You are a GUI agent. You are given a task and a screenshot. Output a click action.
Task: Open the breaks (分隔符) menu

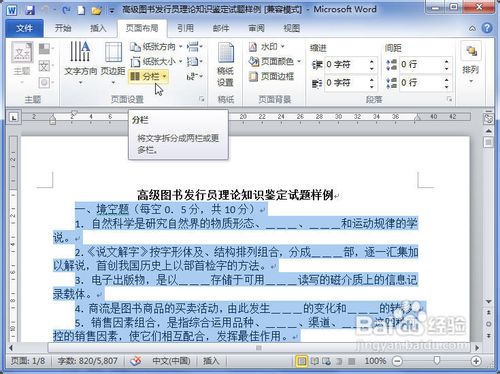coord(195,47)
